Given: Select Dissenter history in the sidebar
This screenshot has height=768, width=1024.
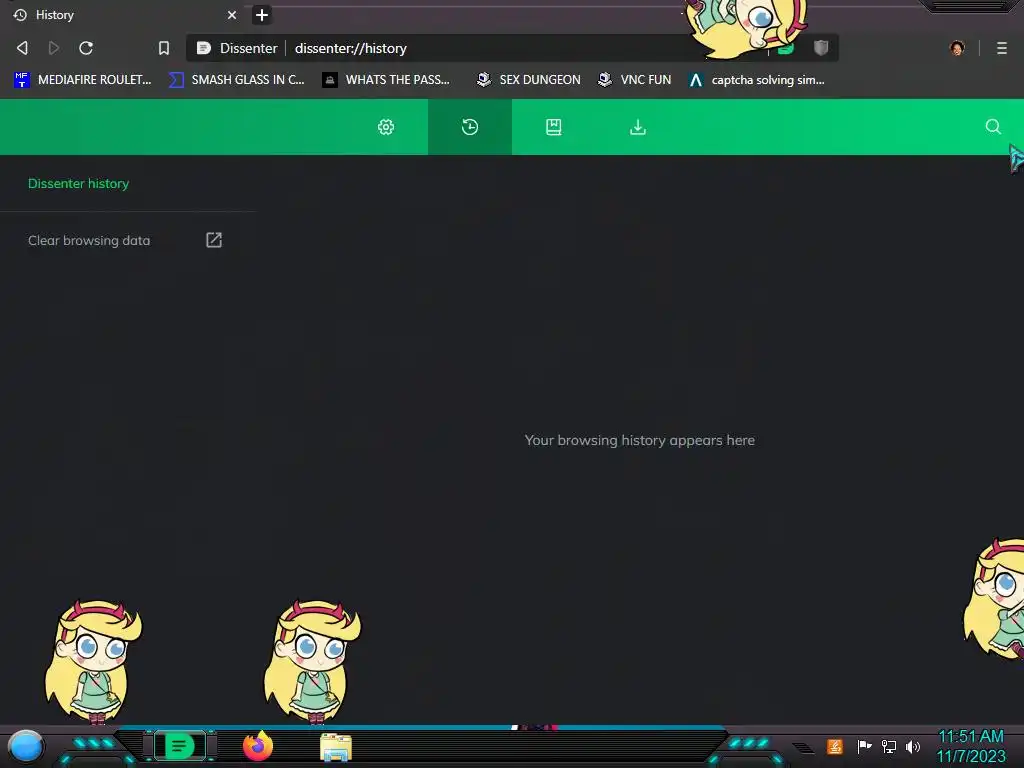Looking at the screenshot, I should (x=78, y=184).
